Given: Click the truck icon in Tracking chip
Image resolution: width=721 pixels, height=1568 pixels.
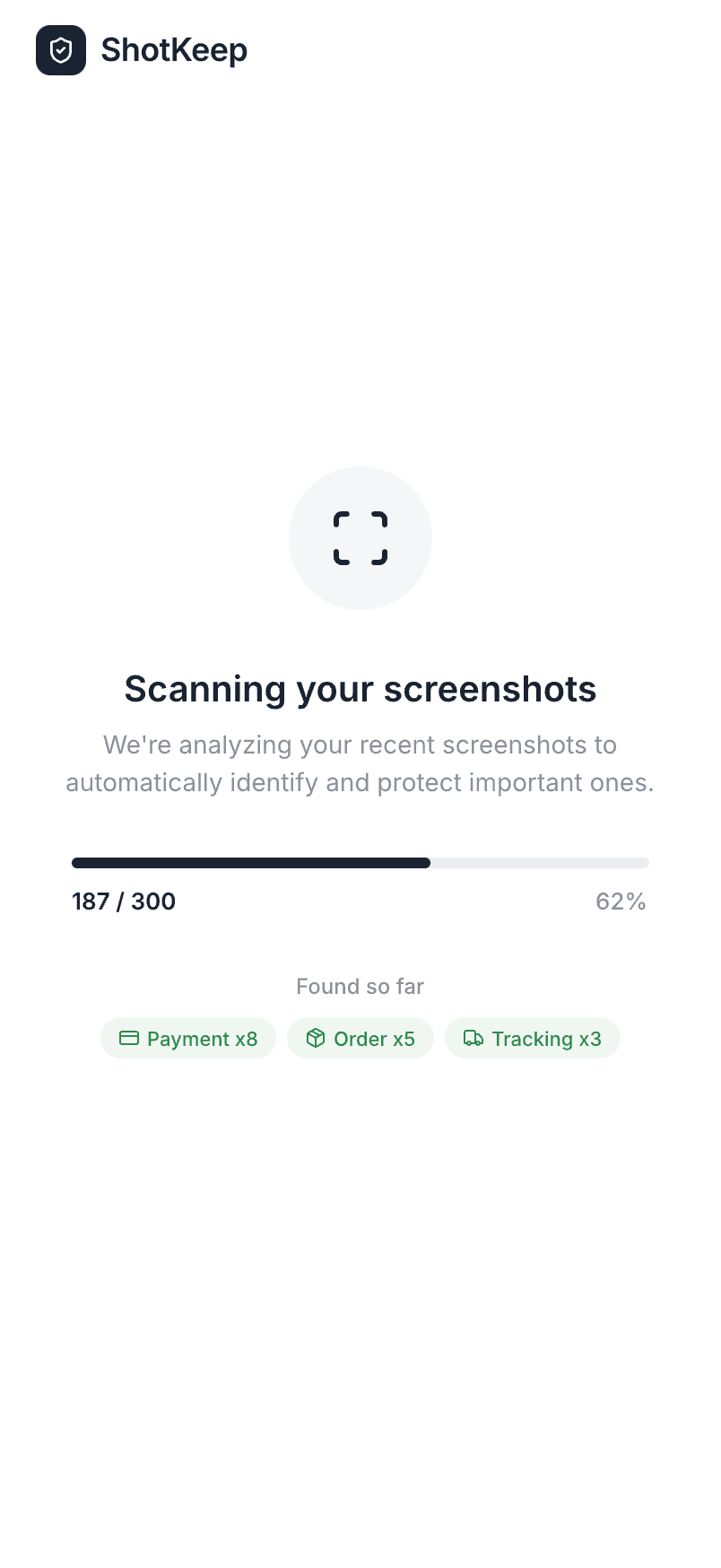Looking at the screenshot, I should (x=473, y=1038).
